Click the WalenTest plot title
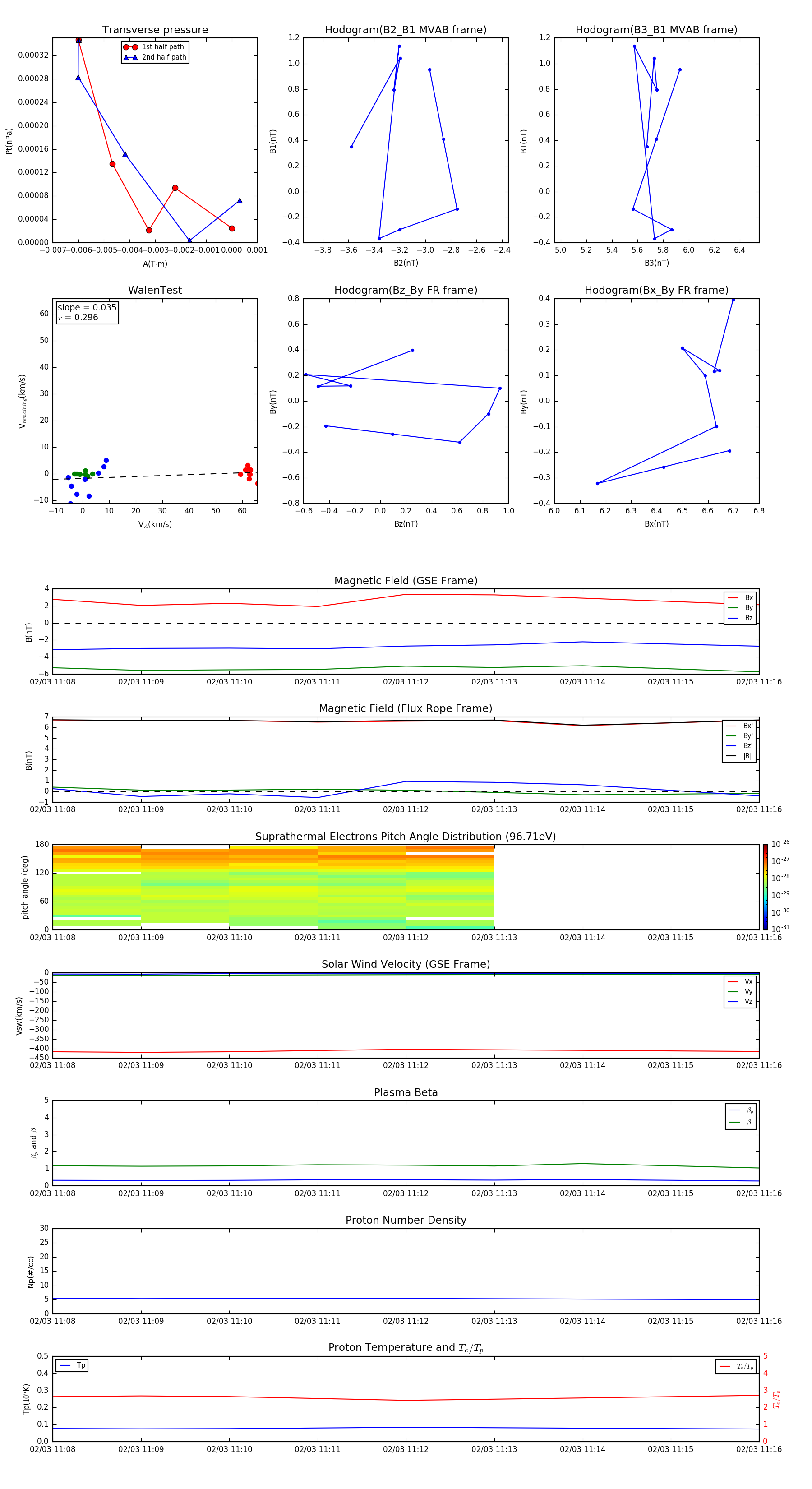 (155, 290)
